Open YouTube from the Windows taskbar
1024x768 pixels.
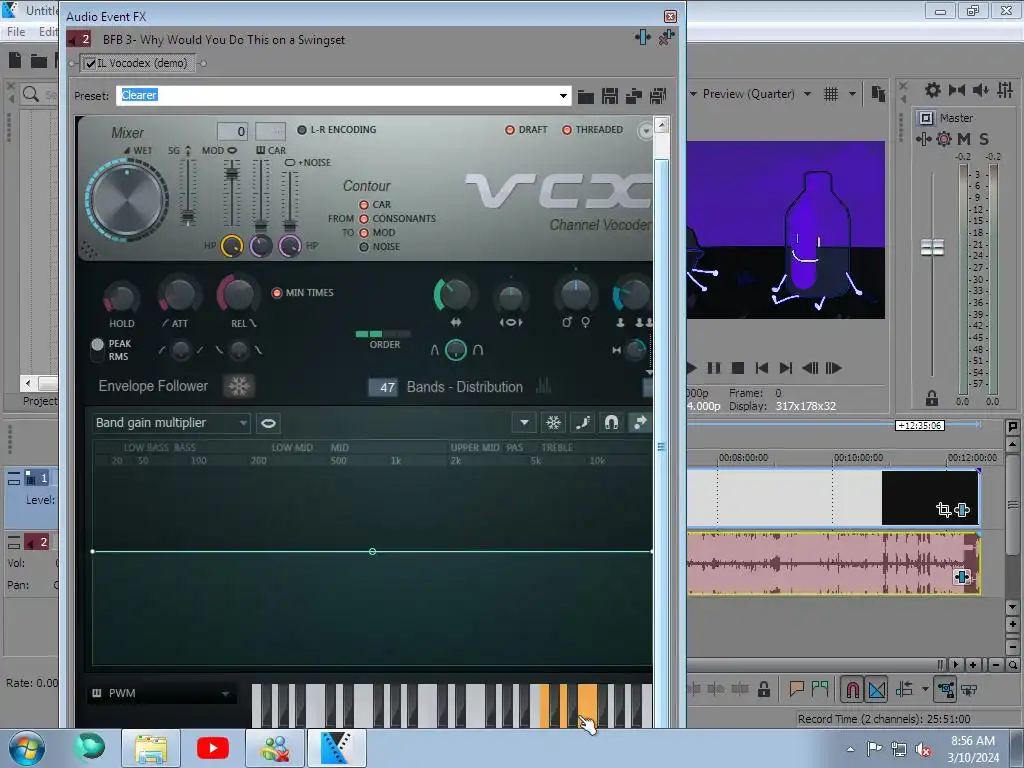[x=213, y=748]
